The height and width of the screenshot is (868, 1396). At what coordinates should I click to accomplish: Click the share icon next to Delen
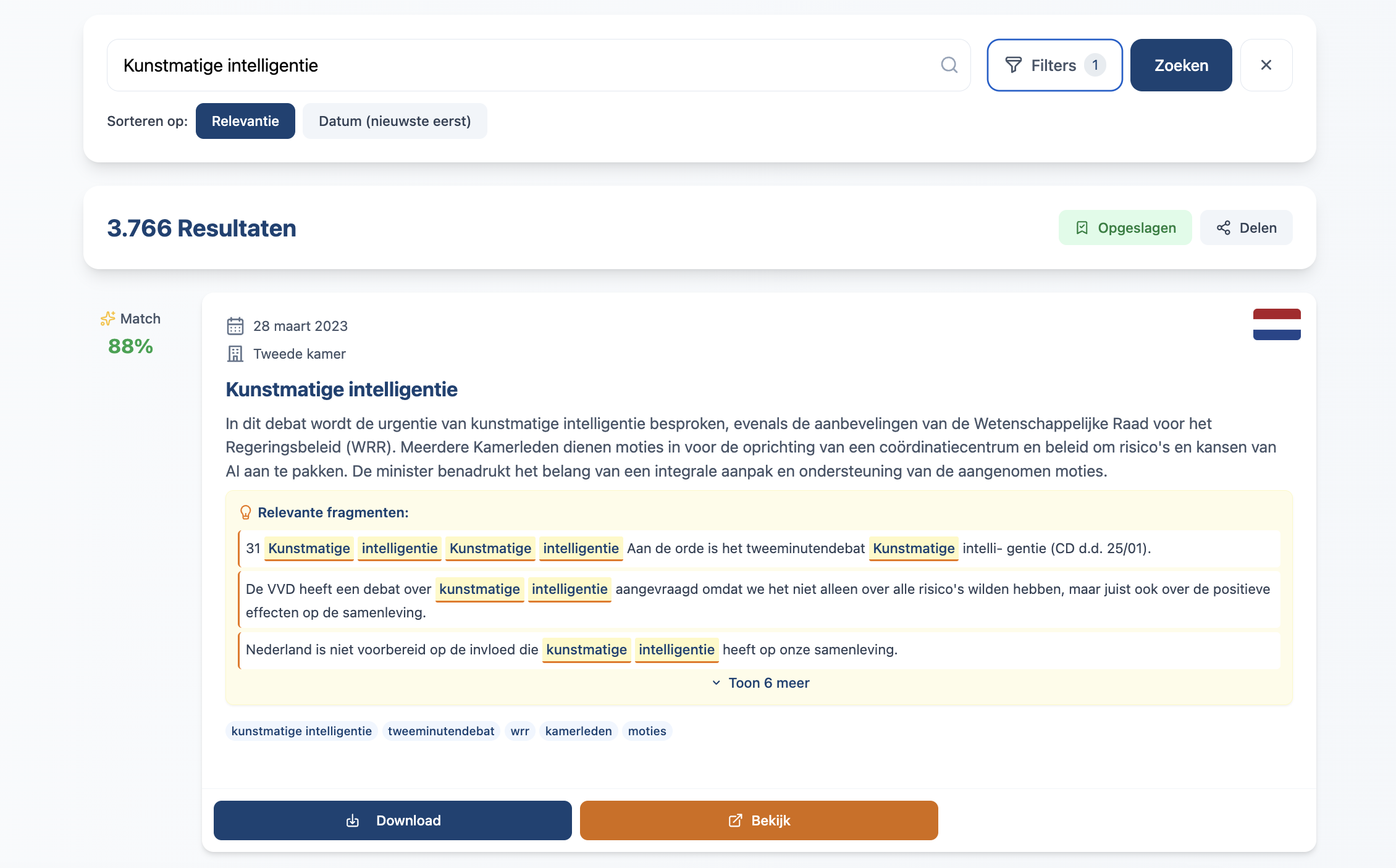pyautogui.click(x=1224, y=227)
